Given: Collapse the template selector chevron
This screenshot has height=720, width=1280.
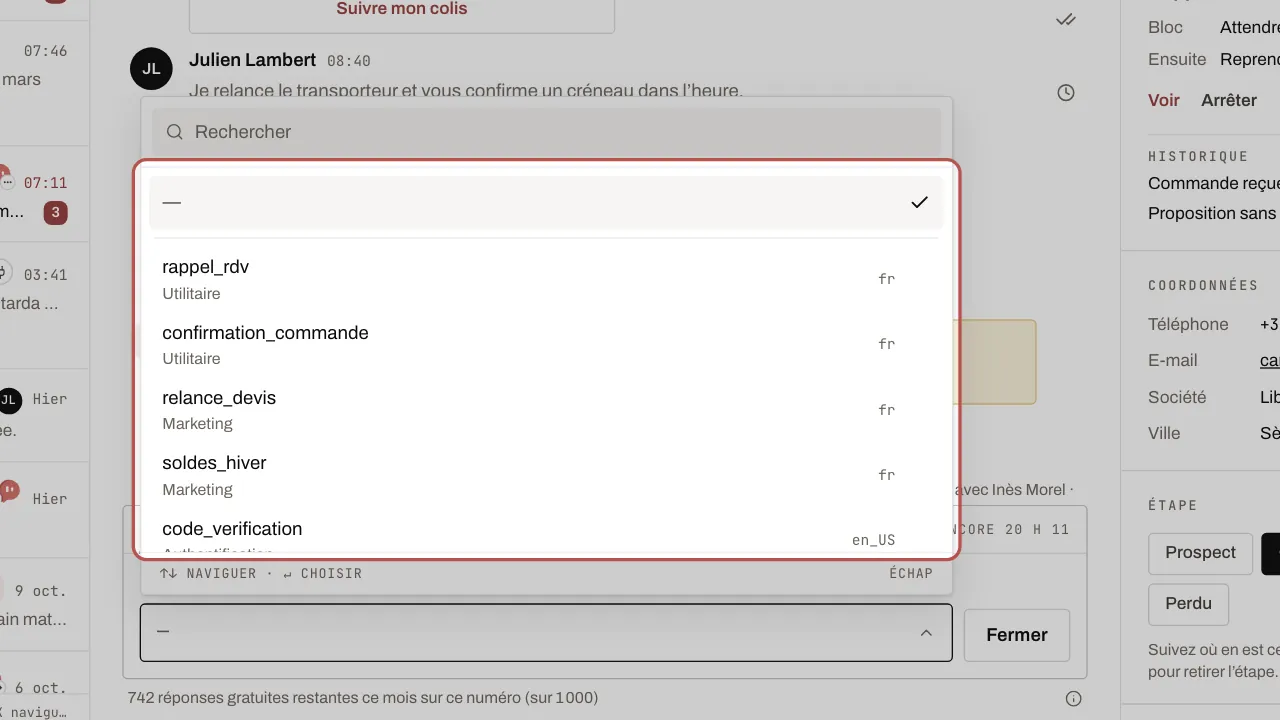Looking at the screenshot, I should point(926,633).
